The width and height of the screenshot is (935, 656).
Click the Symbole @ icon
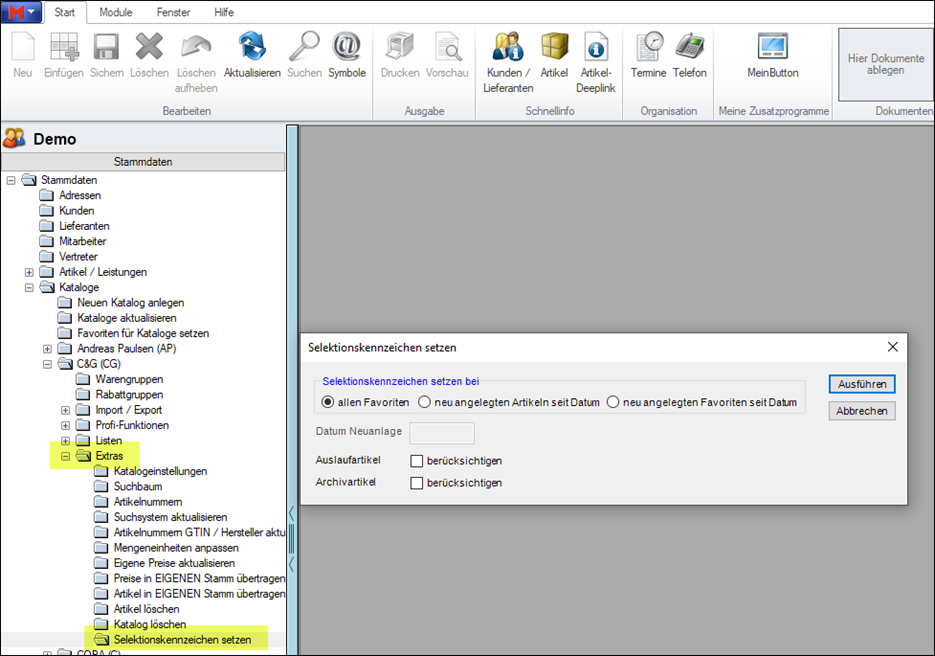[x=347, y=48]
